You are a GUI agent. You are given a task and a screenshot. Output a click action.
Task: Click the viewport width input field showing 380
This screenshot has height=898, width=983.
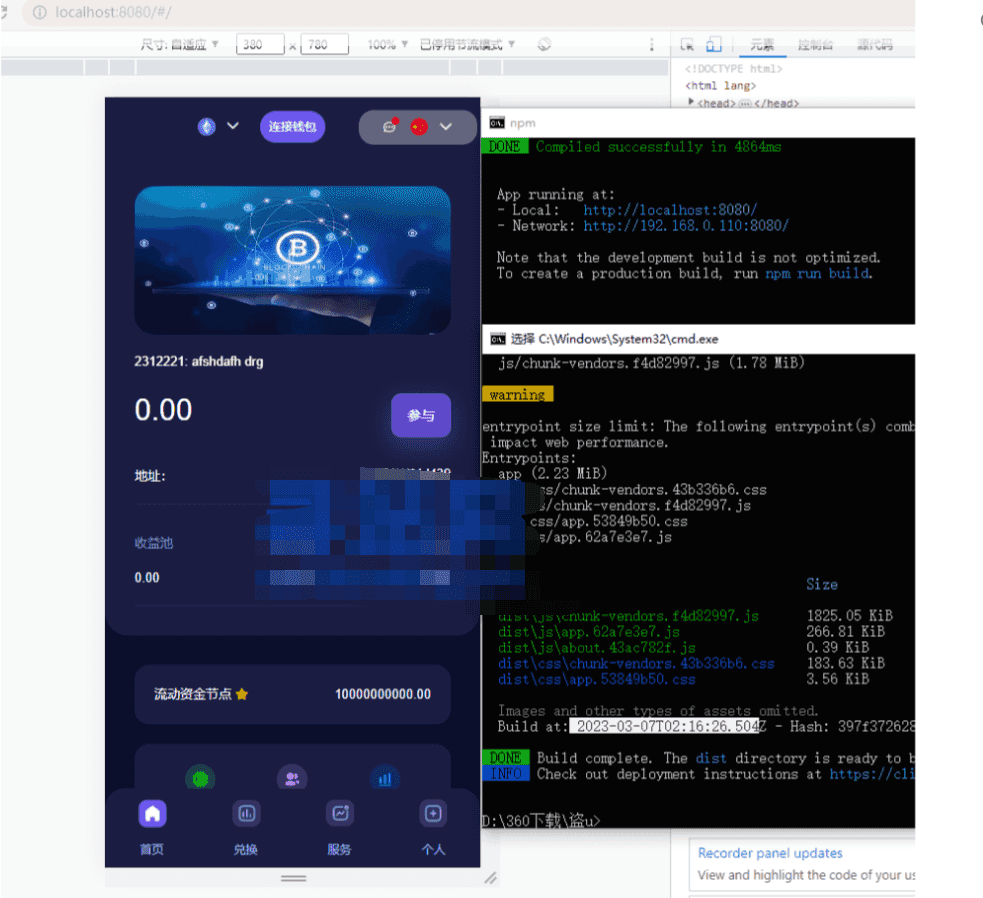coord(260,44)
